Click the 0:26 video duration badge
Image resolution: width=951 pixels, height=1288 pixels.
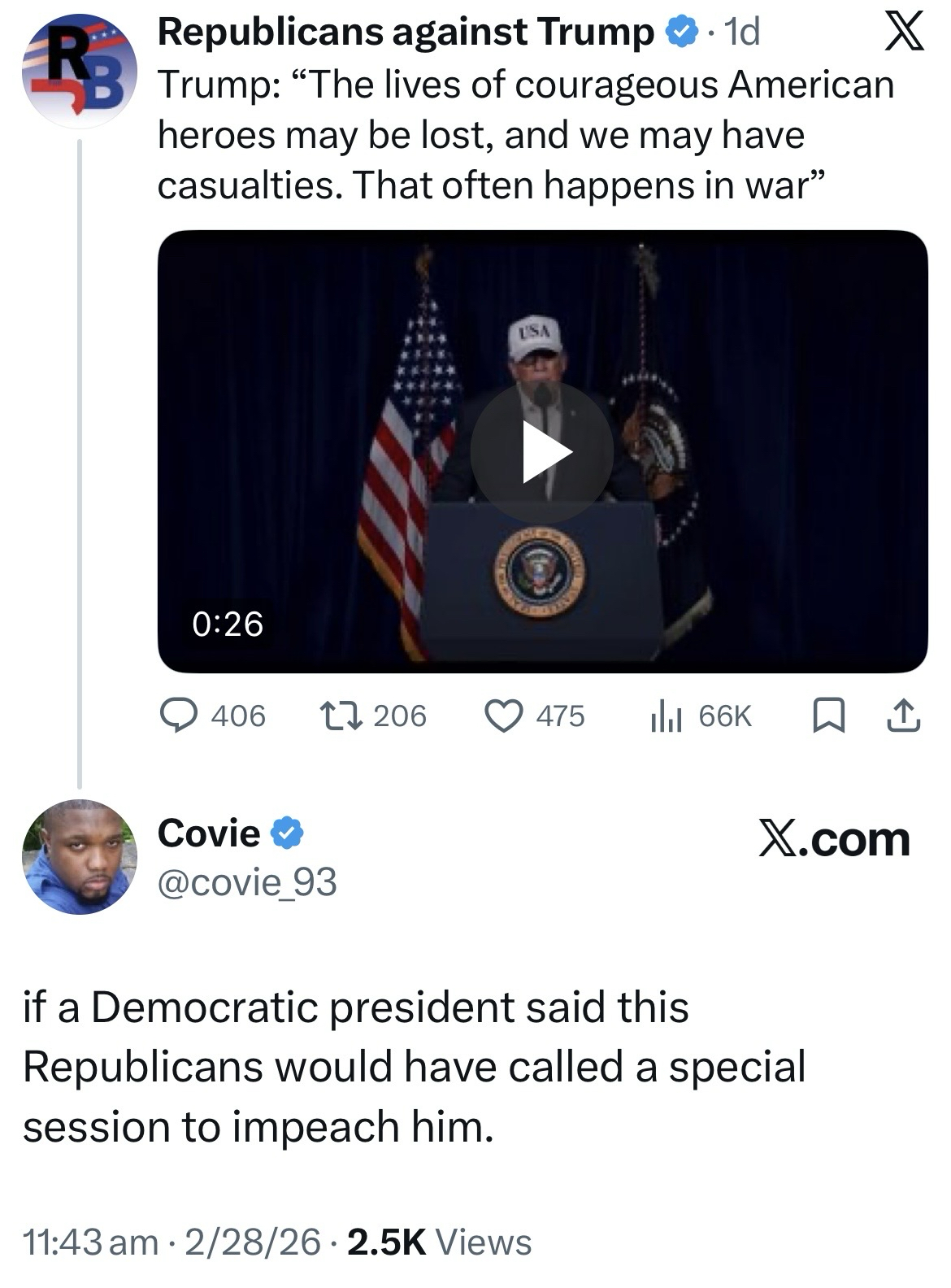228,624
